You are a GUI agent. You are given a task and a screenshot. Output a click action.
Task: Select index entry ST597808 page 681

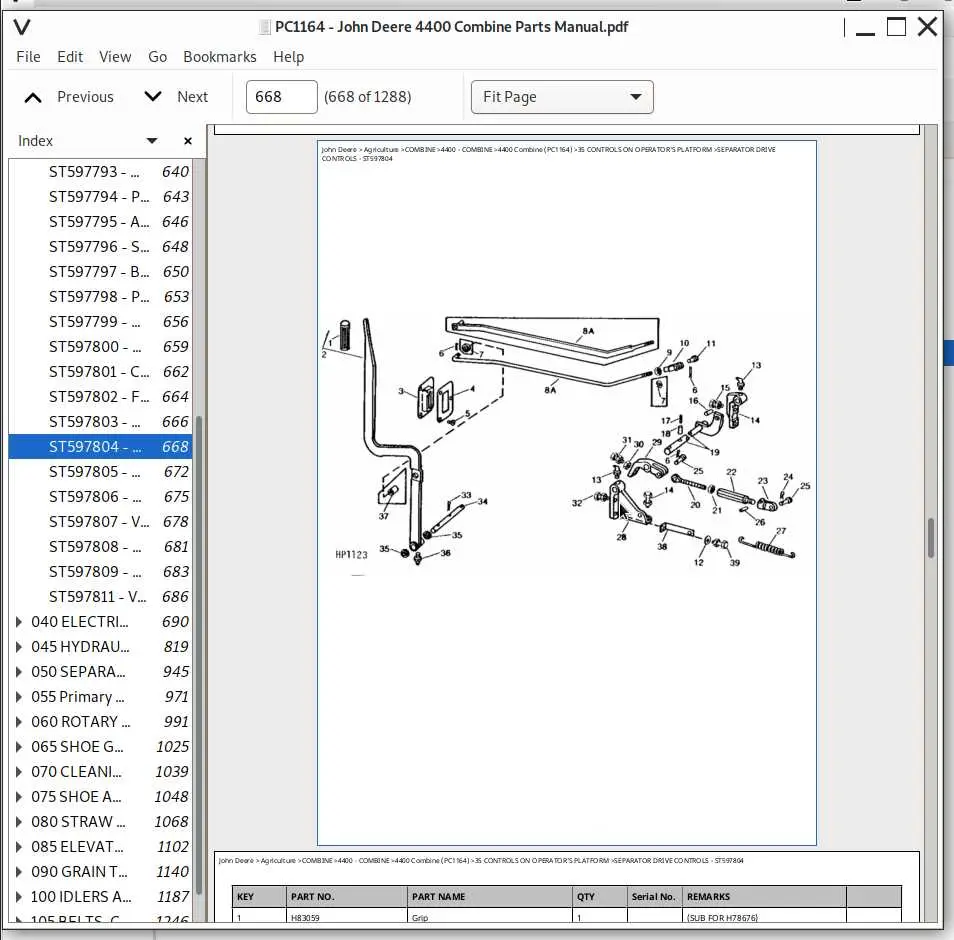point(100,546)
